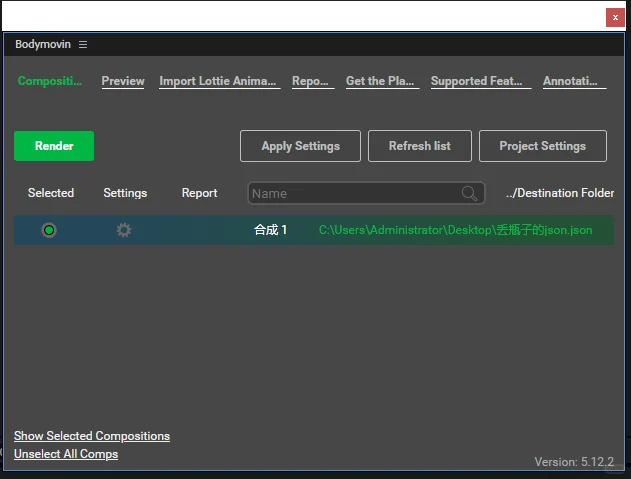631x479 pixels.
Task: Open settings gear for 合成 1
Action: point(124,230)
